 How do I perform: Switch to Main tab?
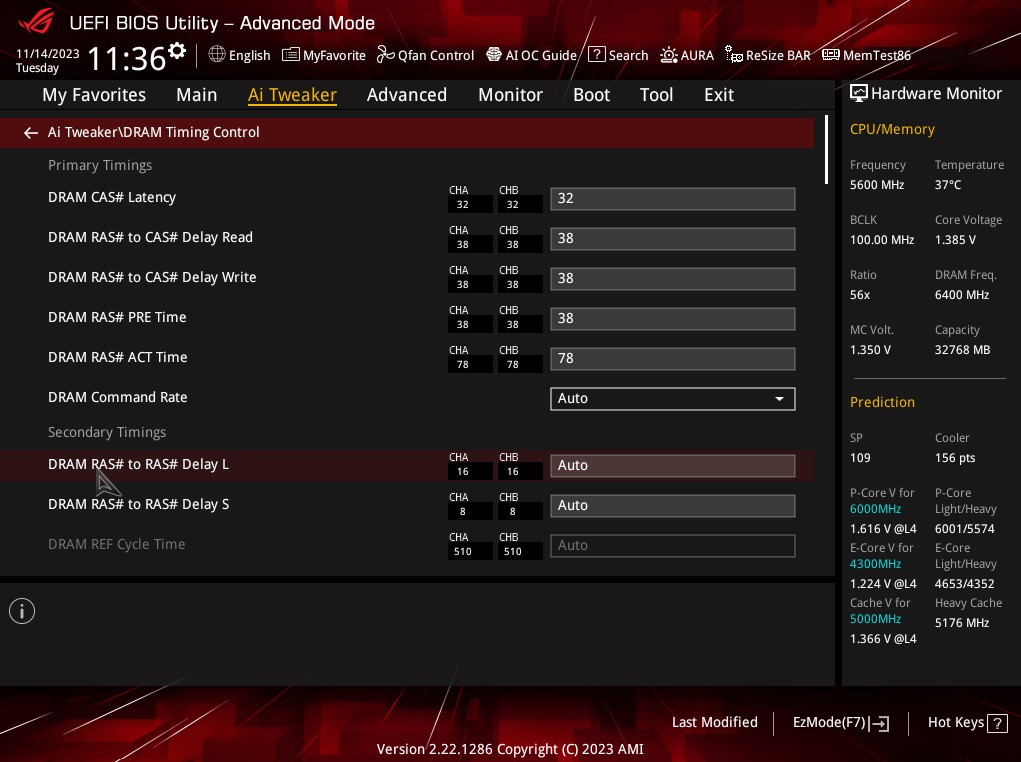coord(197,95)
